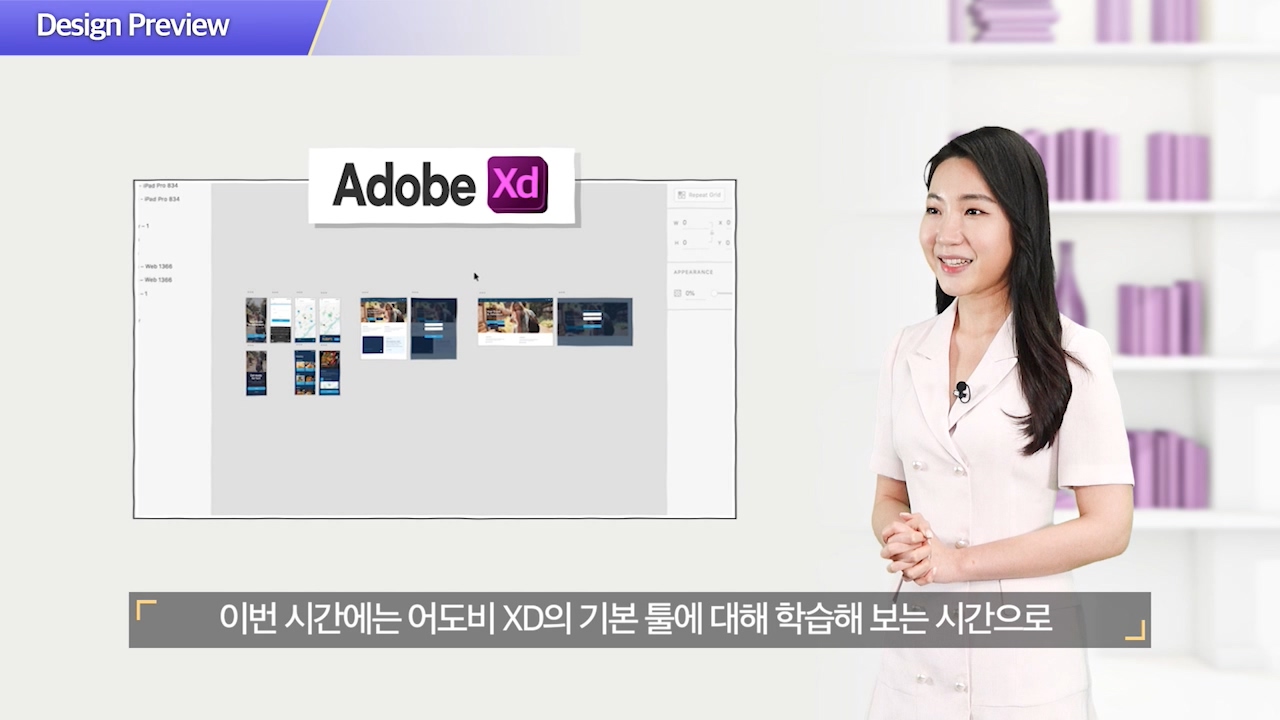1280x720 pixels.
Task: Click the opacity icon under Appearance
Action: tap(678, 293)
